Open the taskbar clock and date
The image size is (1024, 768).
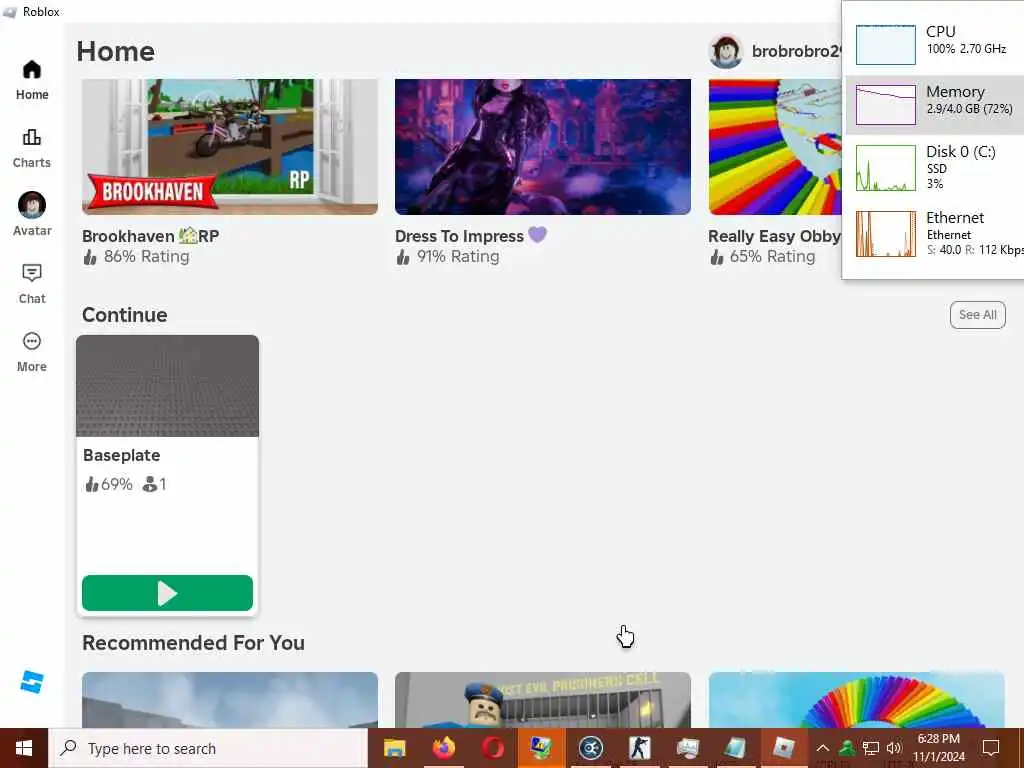[938, 748]
